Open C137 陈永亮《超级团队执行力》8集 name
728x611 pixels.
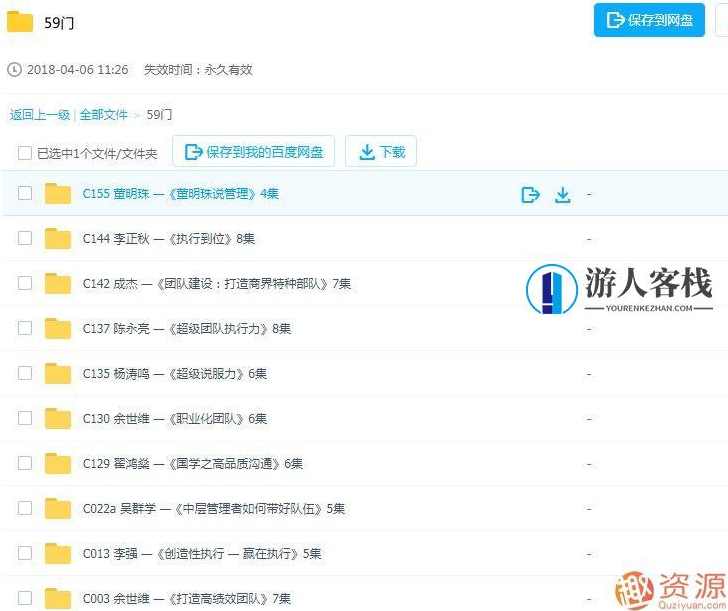point(187,329)
